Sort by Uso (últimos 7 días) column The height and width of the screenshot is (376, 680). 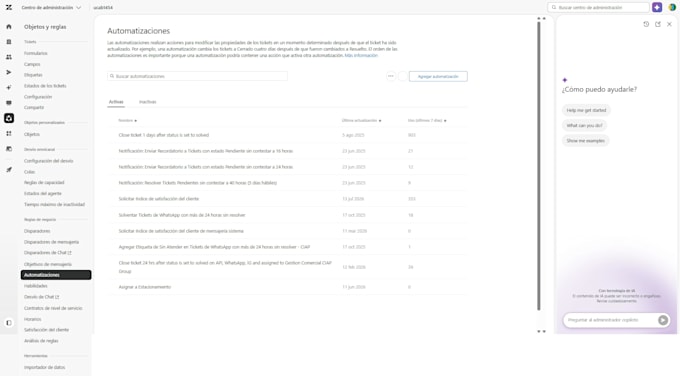pos(427,121)
